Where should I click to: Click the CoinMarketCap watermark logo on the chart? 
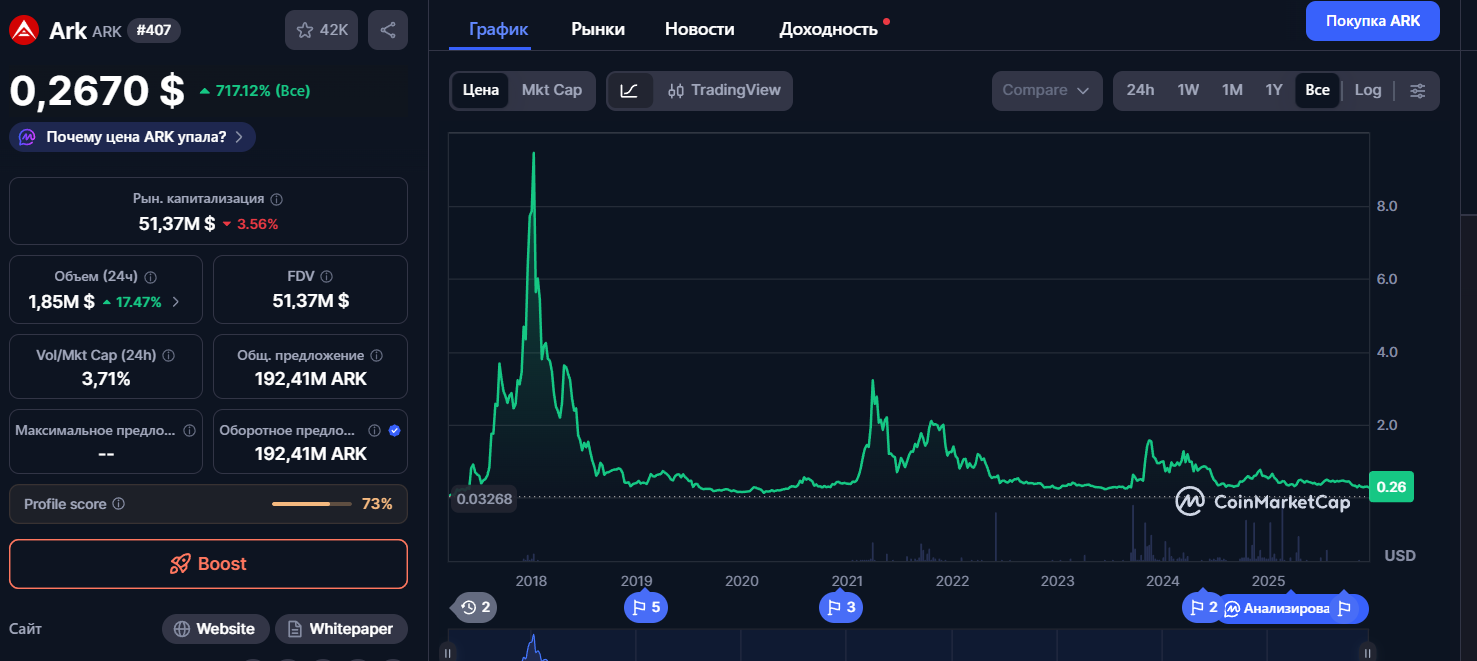click(x=1191, y=501)
